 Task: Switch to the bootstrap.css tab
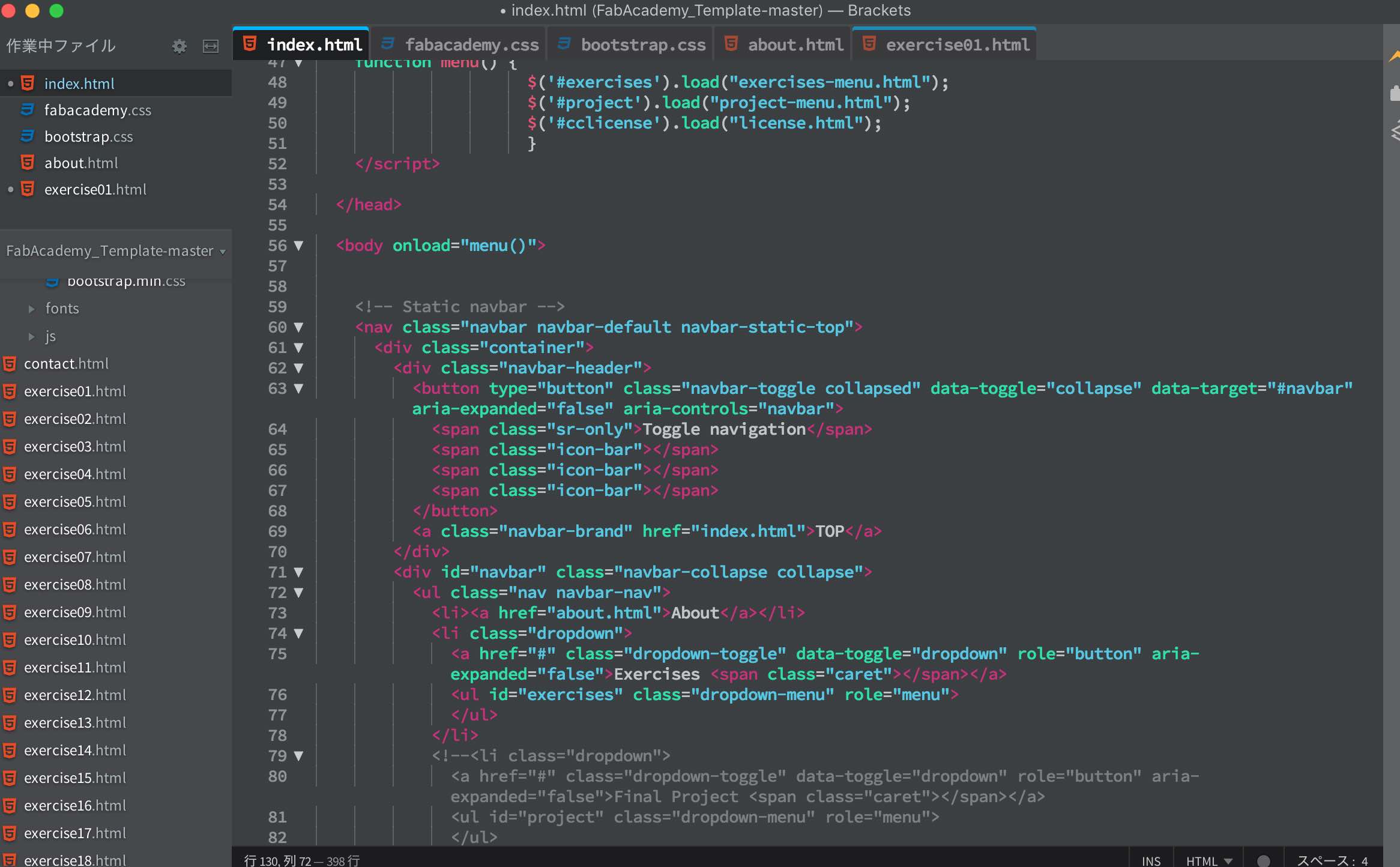[630, 44]
